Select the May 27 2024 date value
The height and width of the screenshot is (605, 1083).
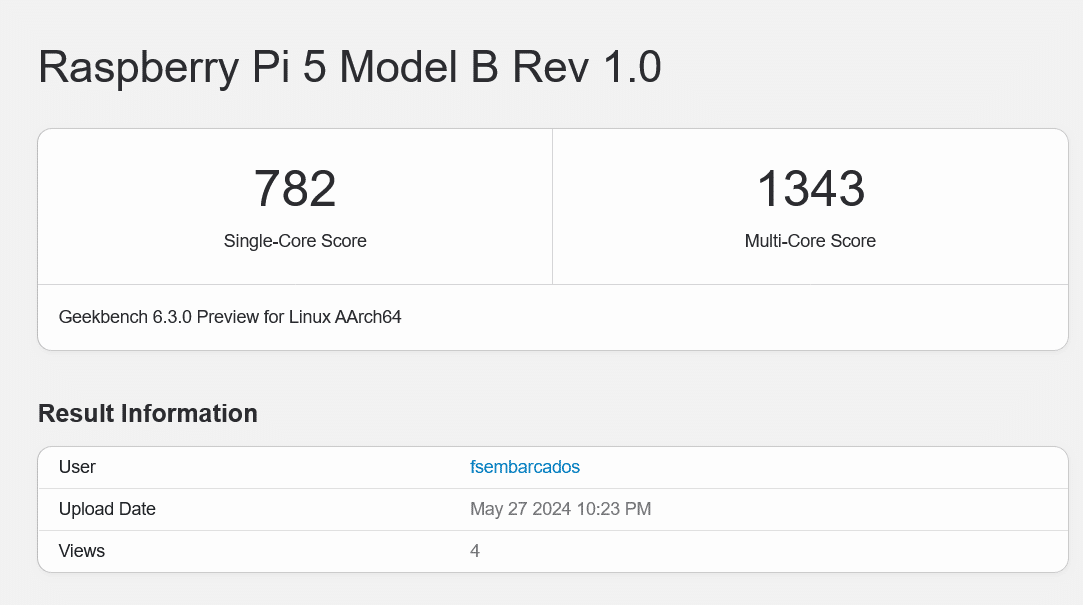[516, 509]
